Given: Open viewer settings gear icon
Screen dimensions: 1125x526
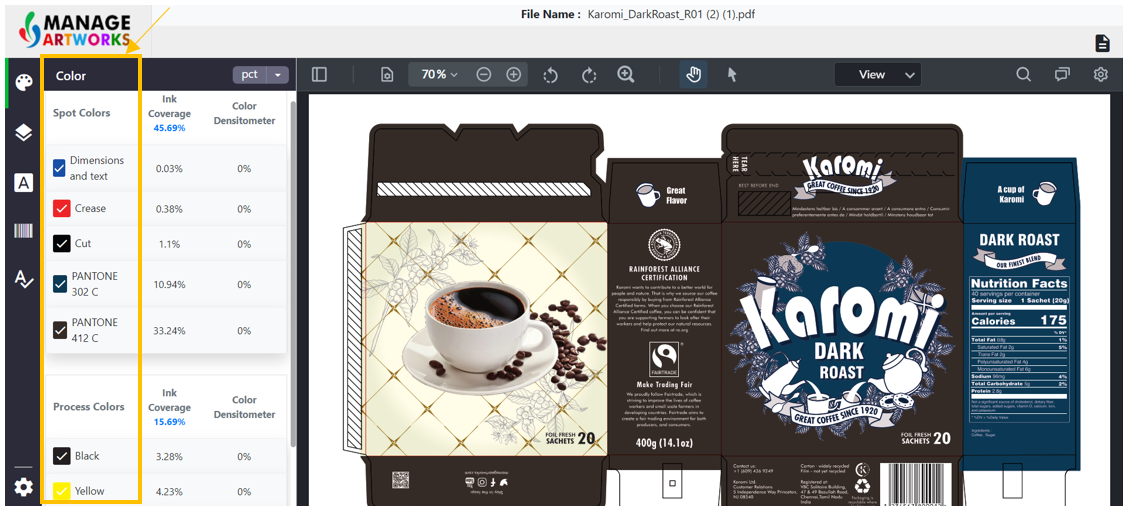Looking at the screenshot, I should tap(1101, 75).
